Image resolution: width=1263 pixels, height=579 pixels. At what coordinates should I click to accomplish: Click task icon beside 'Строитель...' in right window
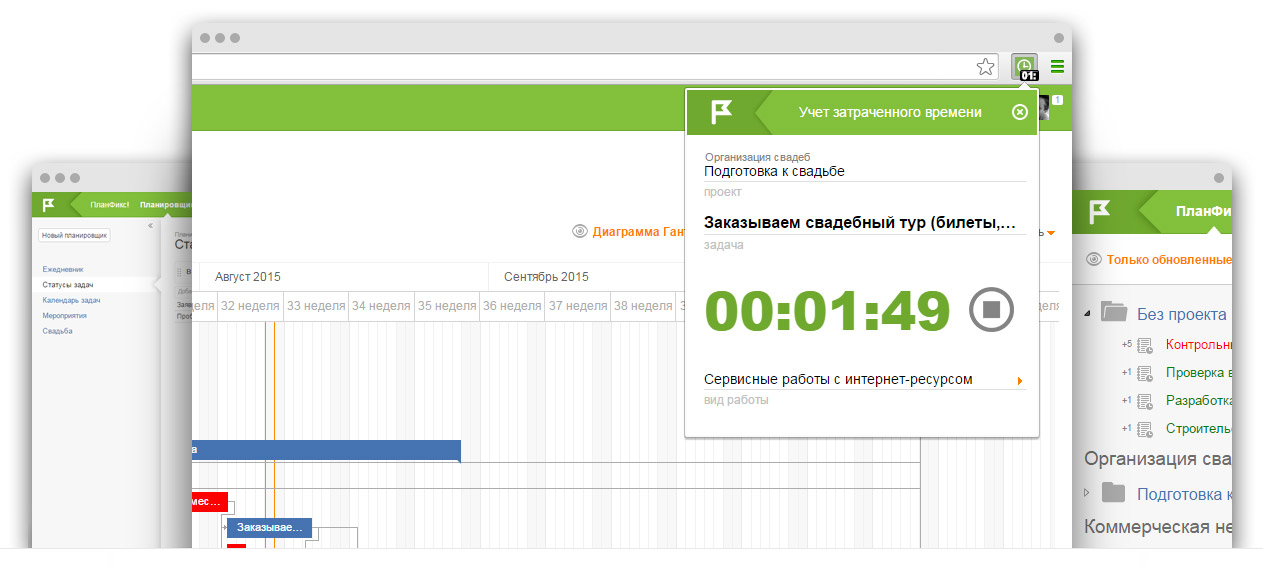(x=1145, y=429)
